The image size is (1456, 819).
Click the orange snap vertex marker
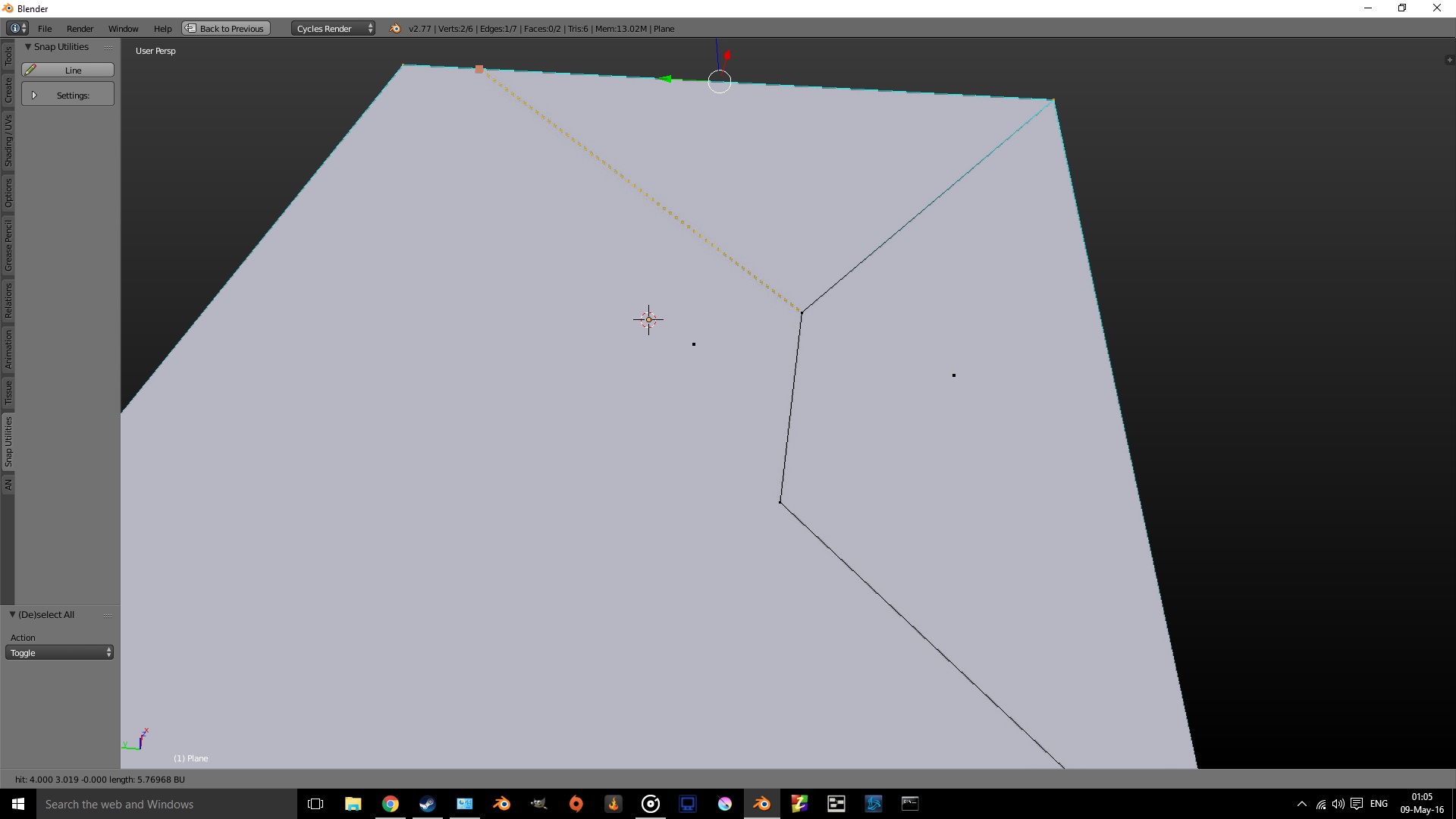click(479, 69)
